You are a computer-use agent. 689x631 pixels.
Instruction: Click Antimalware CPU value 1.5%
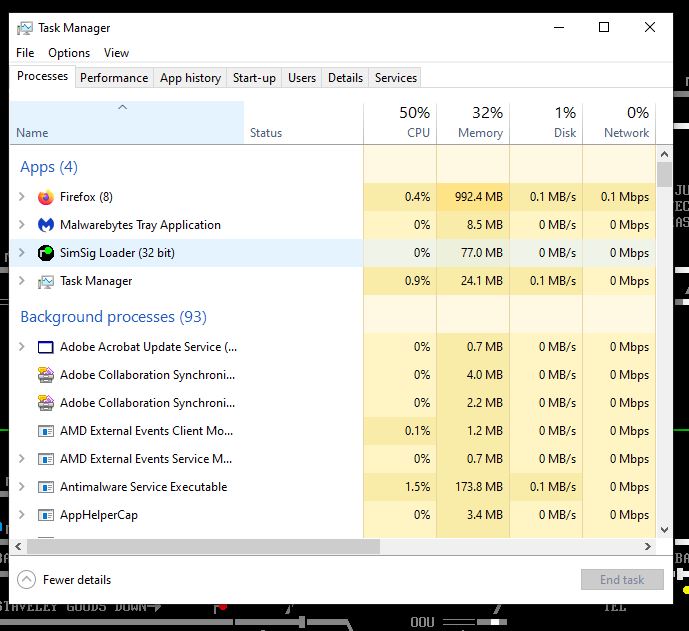[417, 487]
